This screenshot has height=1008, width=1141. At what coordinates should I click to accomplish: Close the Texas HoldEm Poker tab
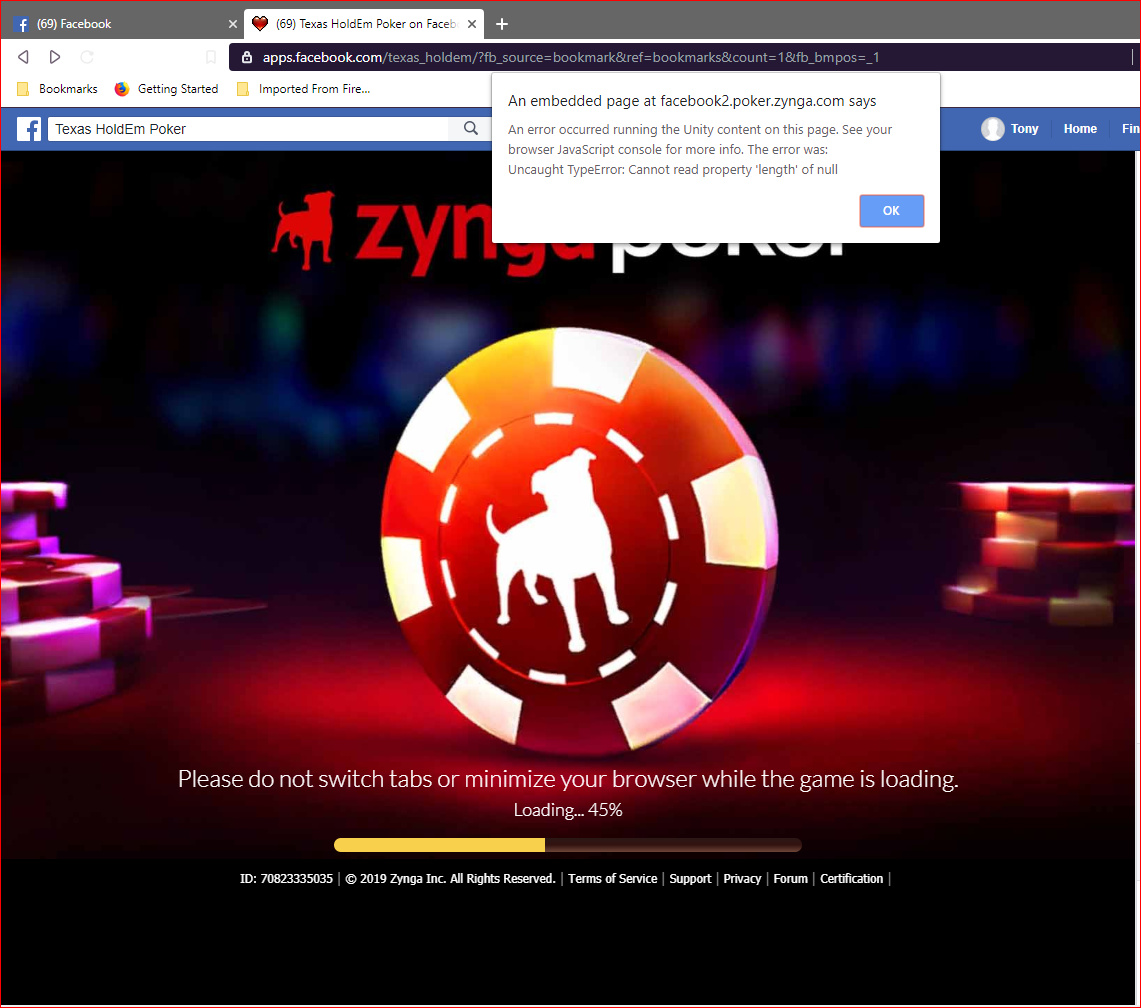pyautogui.click(x=472, y=24)
